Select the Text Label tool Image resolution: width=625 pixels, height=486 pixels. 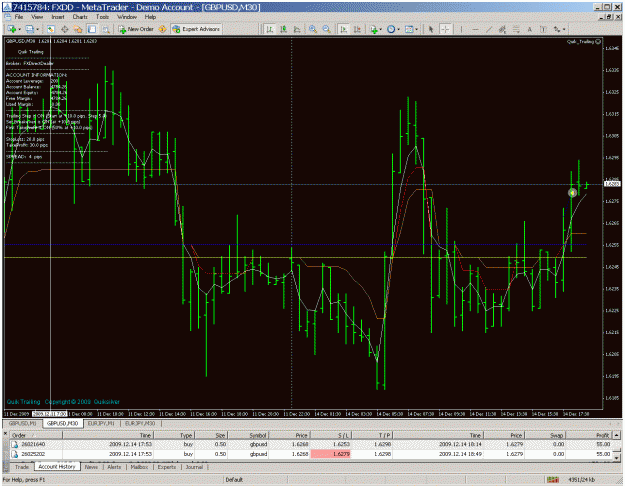543,29
